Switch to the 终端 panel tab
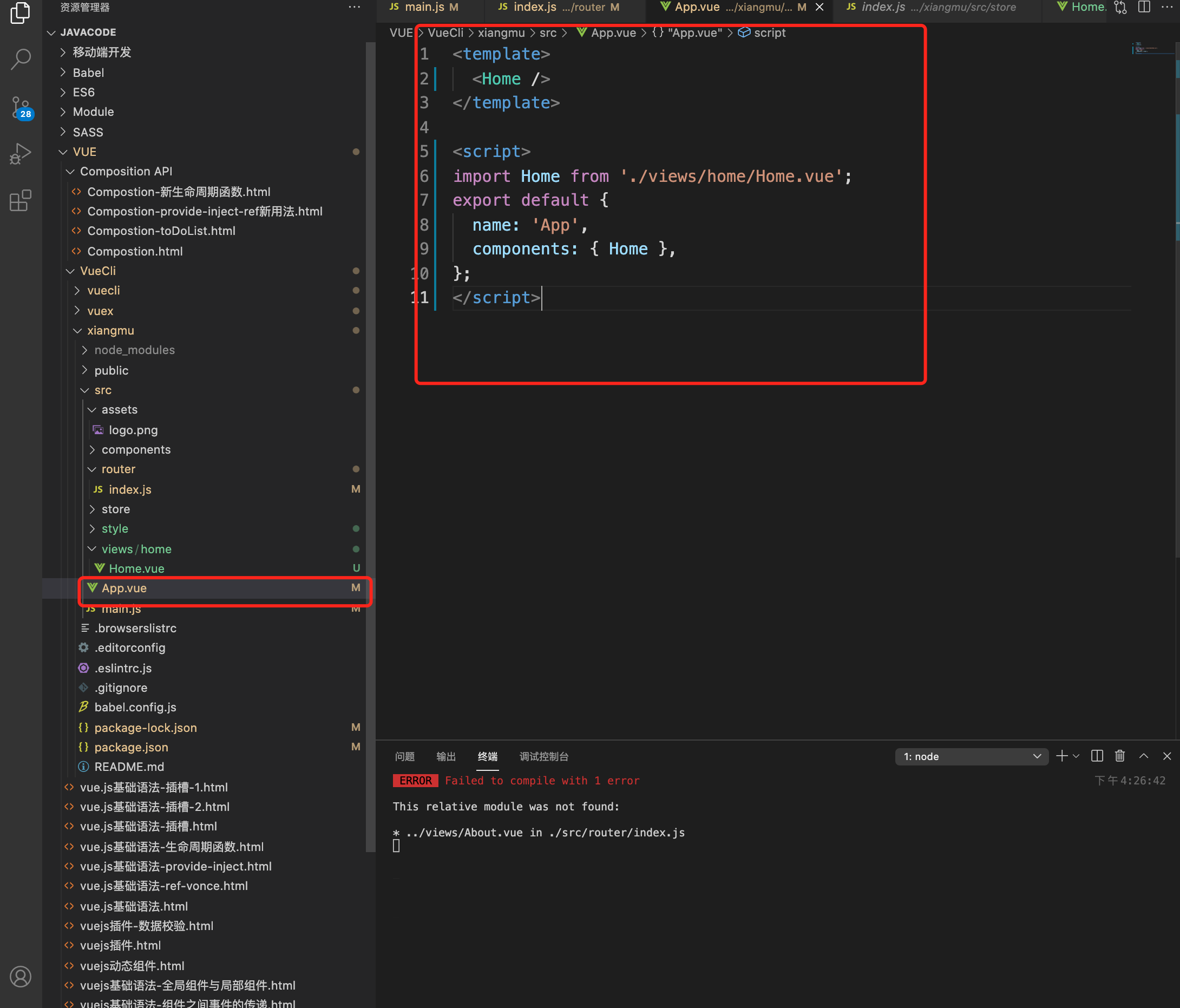The width and height of the screenshot is (1180, 1008). point(488,756)
